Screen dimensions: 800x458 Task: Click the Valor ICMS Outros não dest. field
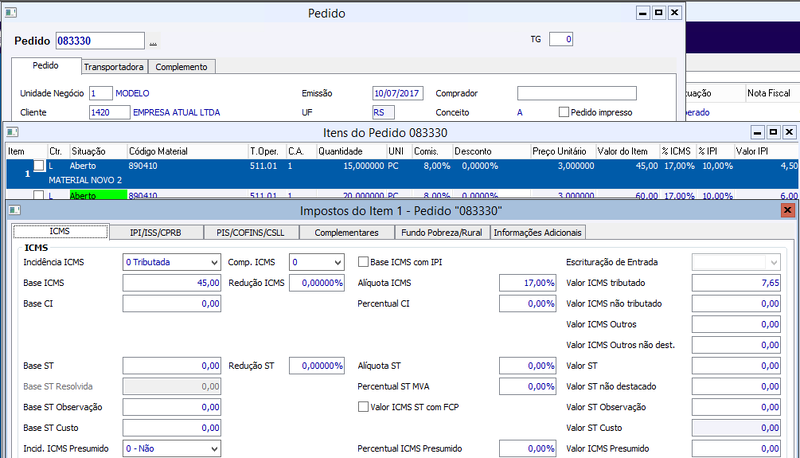point(736,345)
